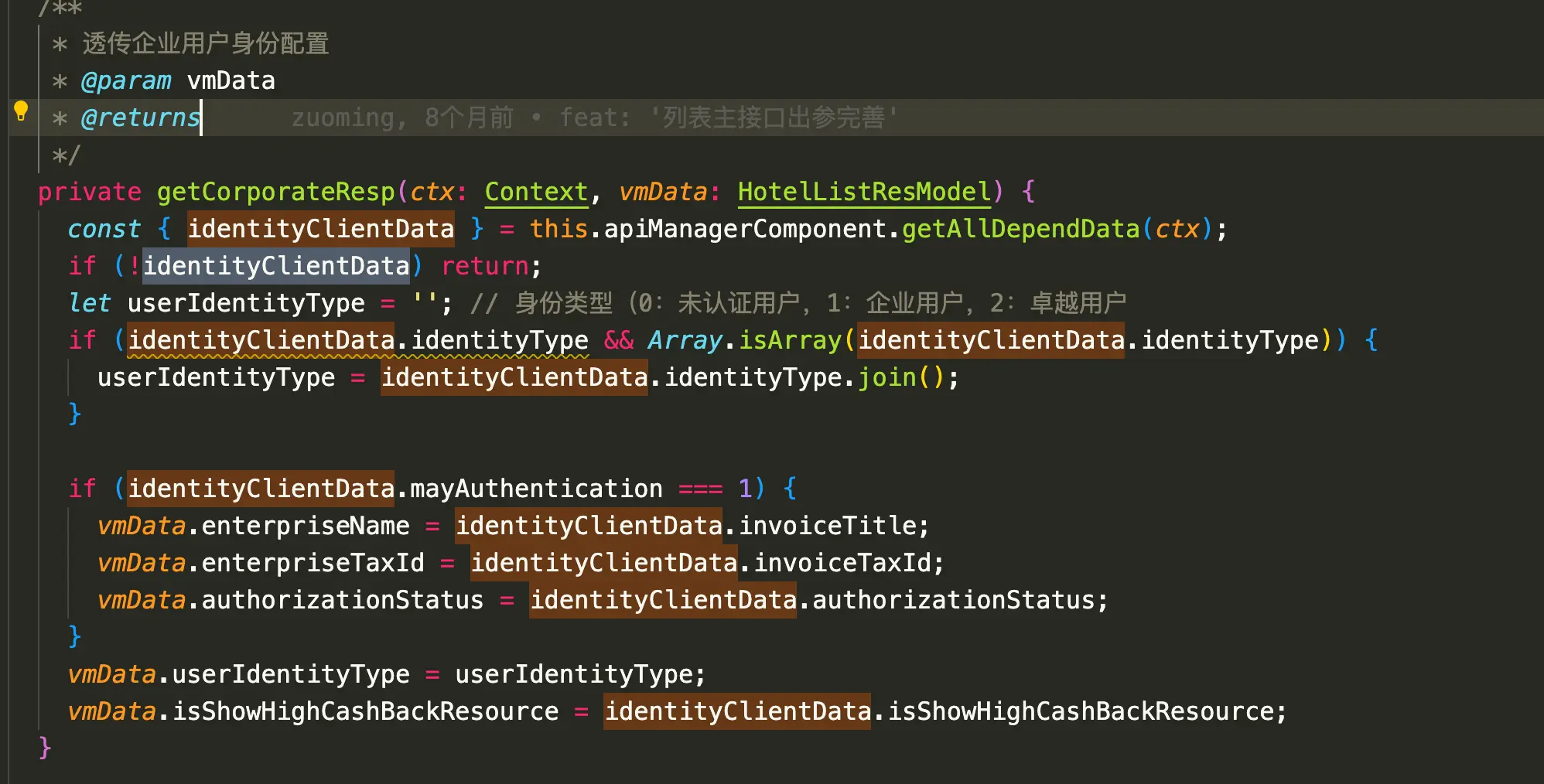Click the invoiceTitle property
1544x784 pixels.
[x=827, y=526]
